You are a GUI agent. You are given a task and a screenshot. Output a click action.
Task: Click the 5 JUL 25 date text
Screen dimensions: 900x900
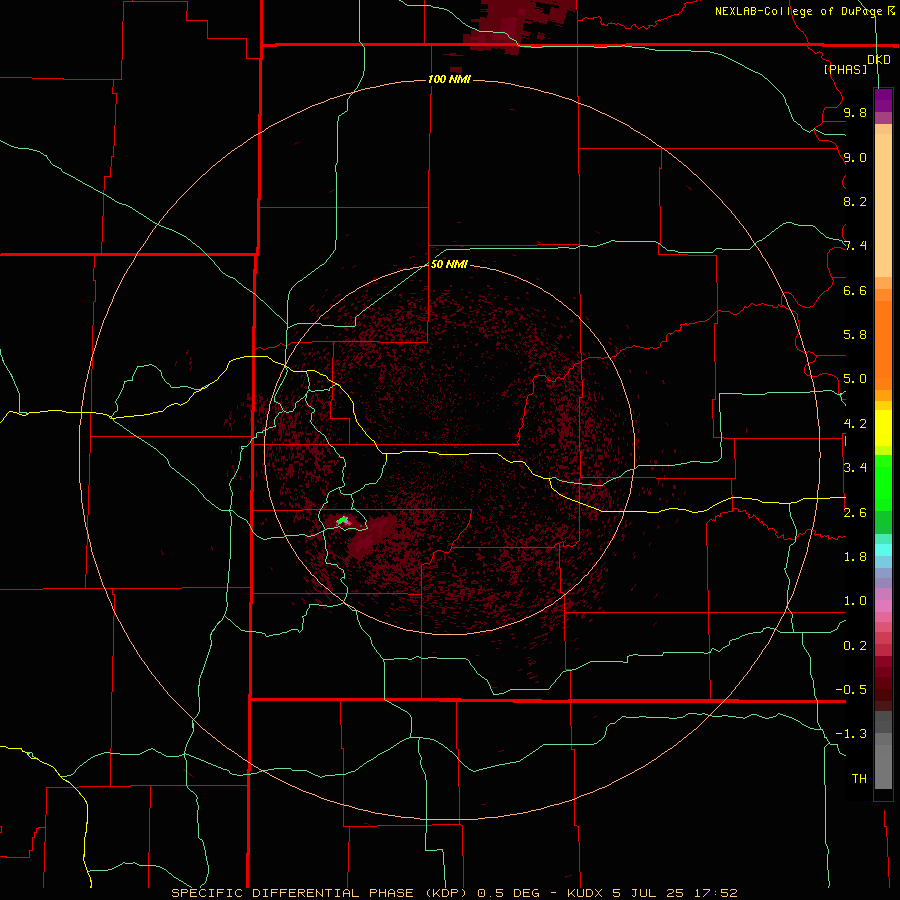[x=648, y=893]
